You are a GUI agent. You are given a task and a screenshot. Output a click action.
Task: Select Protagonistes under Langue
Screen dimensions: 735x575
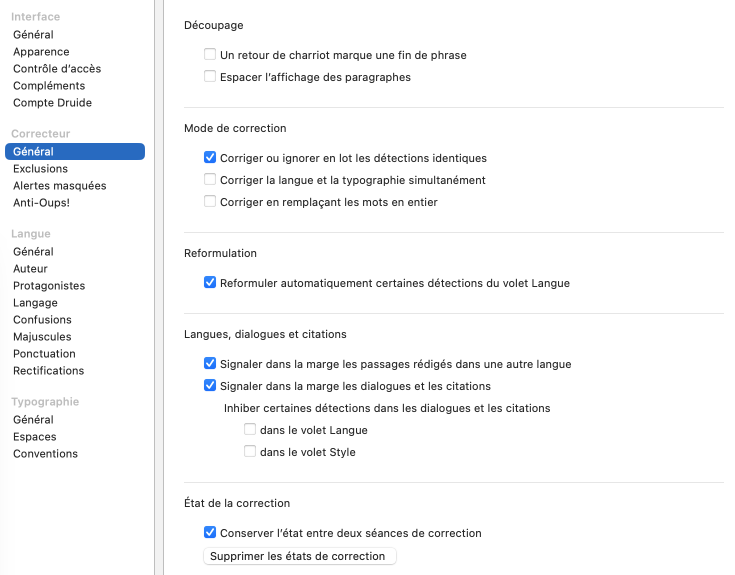(x=49, y=286)
